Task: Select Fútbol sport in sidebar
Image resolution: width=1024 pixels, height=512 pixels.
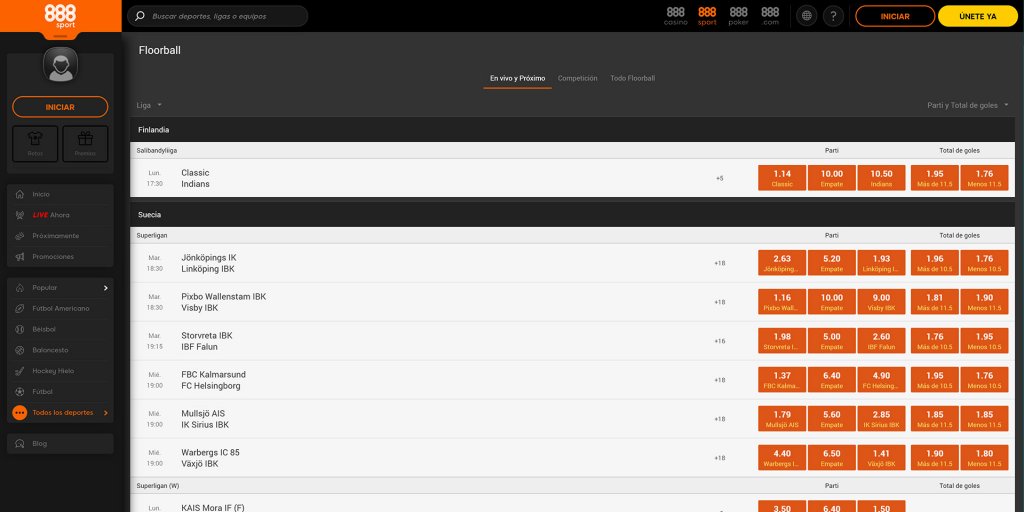Action: [x=60, y=392]
